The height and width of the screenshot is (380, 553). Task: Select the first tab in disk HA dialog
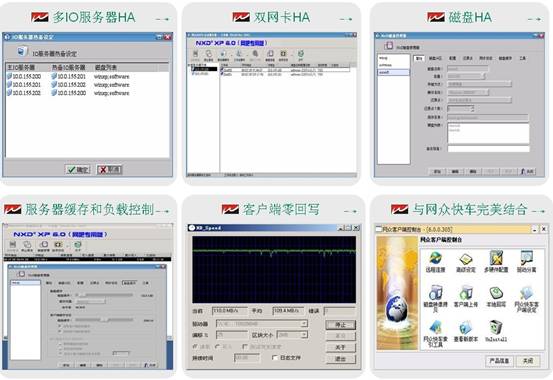tap(419, 58)
